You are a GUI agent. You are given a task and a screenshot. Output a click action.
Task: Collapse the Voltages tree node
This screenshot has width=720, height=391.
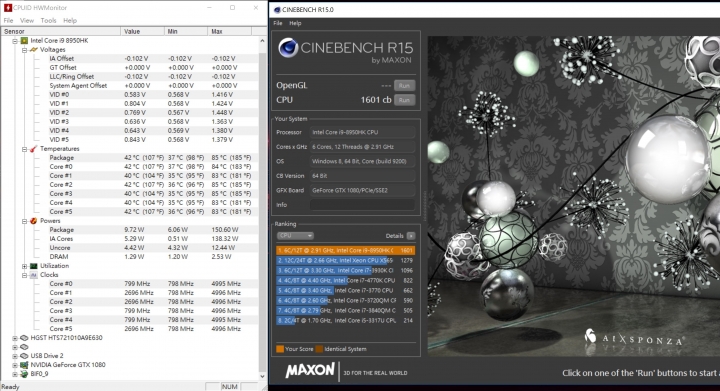click(x=24, y=50)
